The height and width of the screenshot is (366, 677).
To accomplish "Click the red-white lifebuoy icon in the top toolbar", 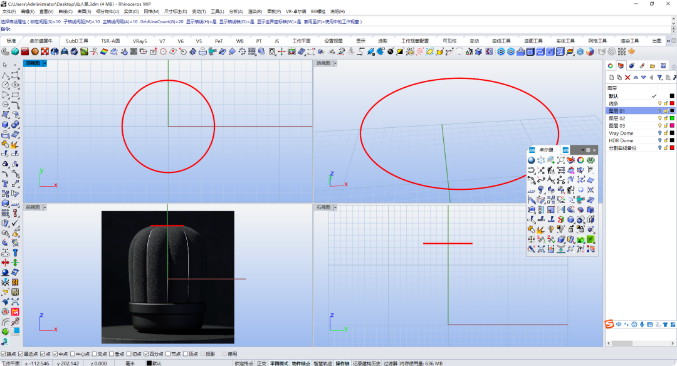I will [44, 52].
